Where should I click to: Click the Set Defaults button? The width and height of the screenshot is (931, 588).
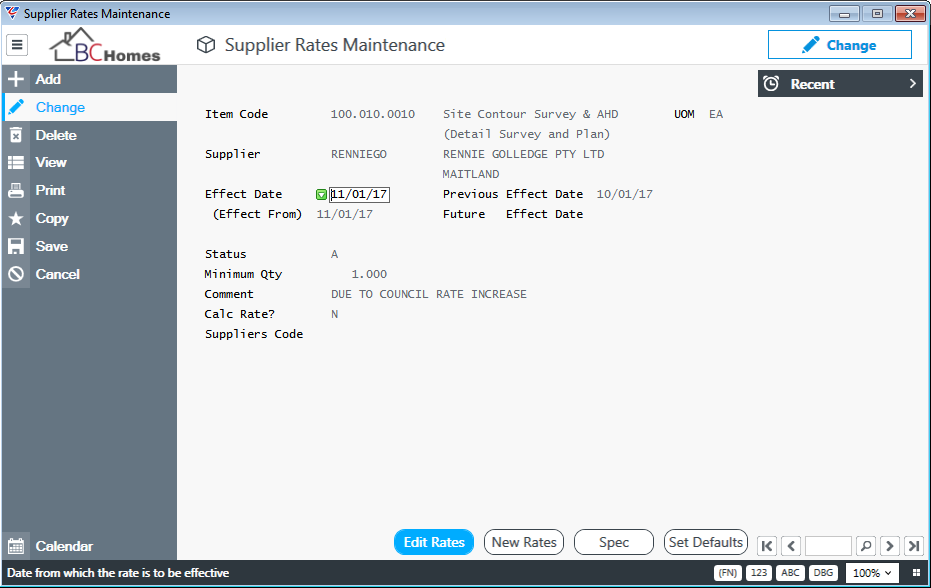click(x=705, y=542)
